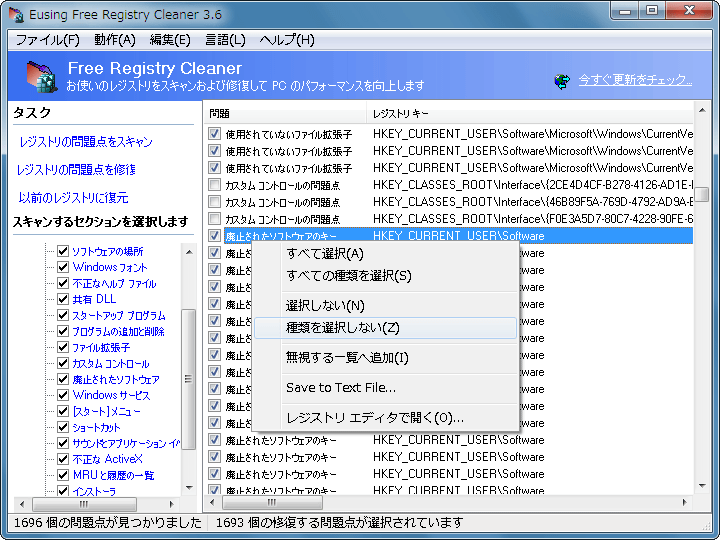Choose すべての種類を選択(S) in context menu
Viewport: 720px width, 540px height.
385,276
